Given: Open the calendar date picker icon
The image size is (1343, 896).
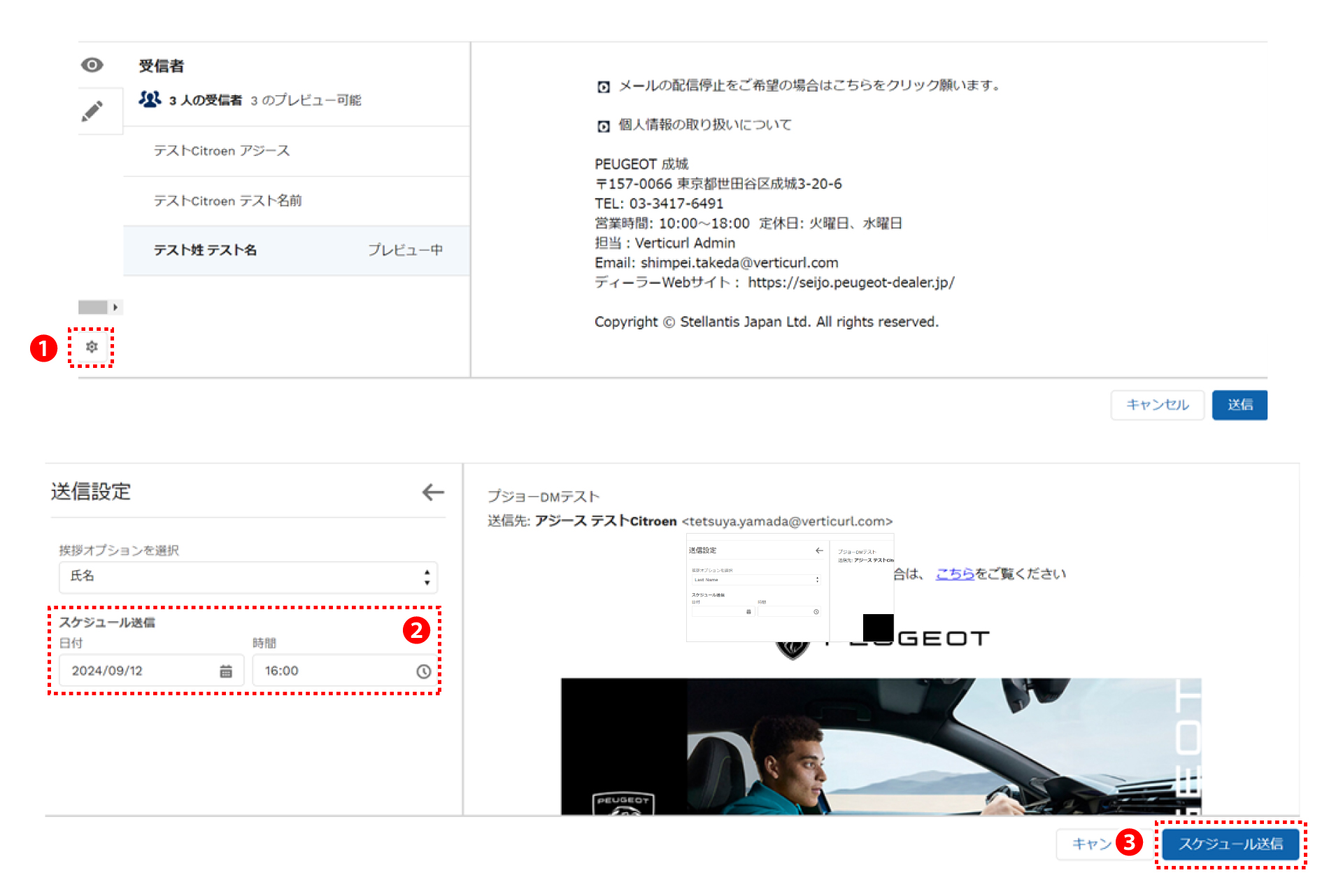Looking at the screenshot, I should [x=226, y=671].
